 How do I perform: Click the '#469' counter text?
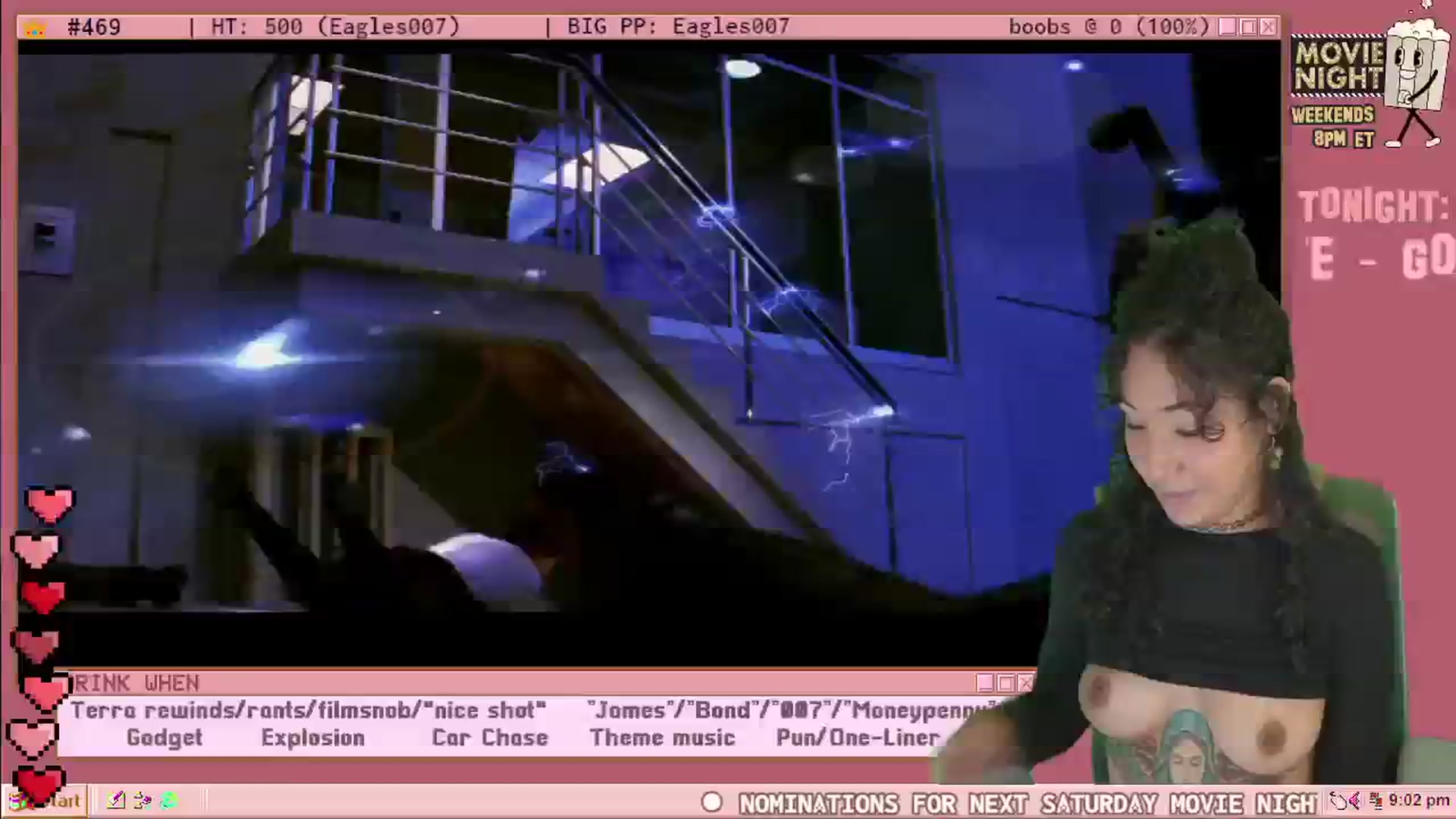click(94, 27)
